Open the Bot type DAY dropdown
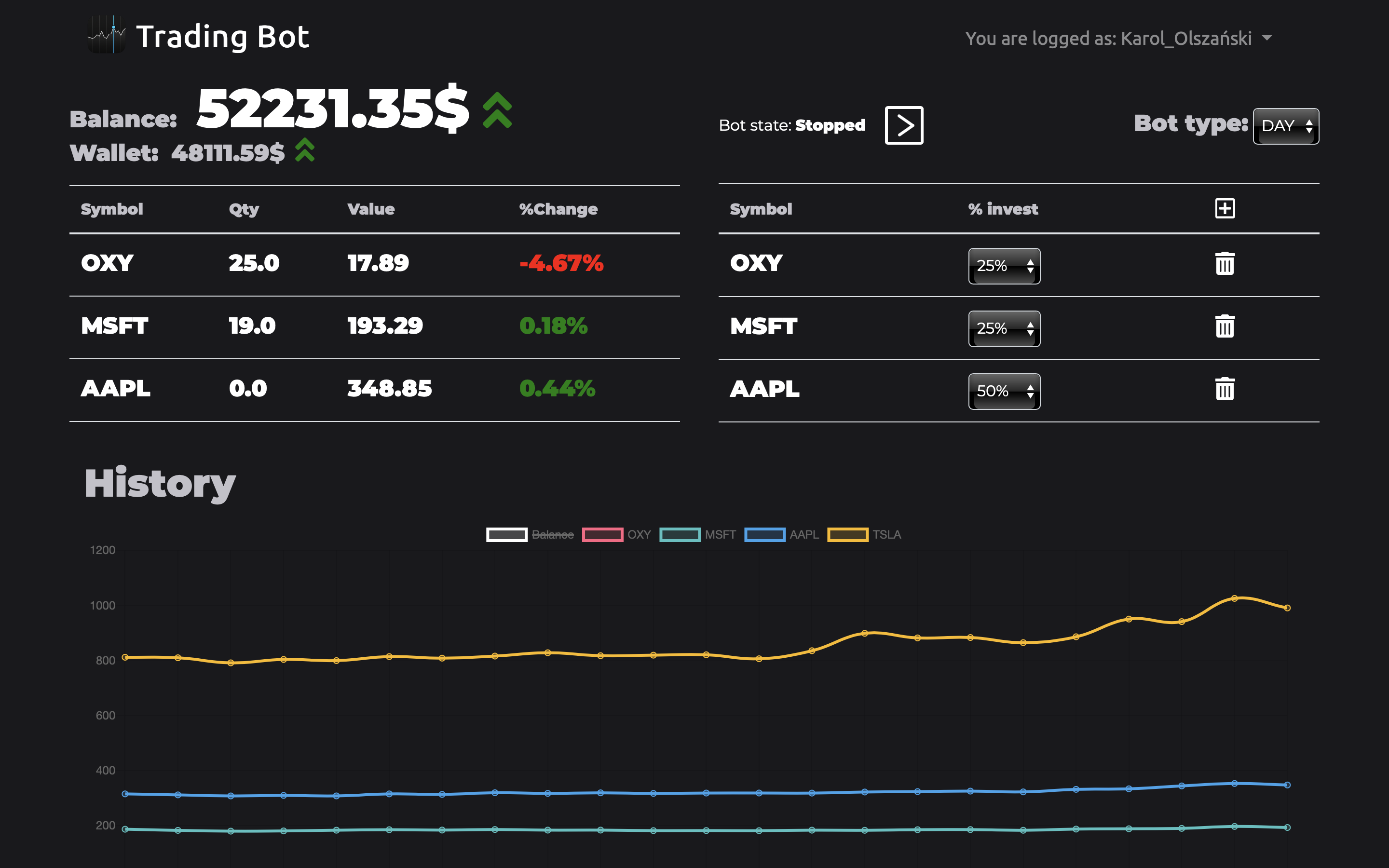The image size is (1389, 868). (1286, 126)
